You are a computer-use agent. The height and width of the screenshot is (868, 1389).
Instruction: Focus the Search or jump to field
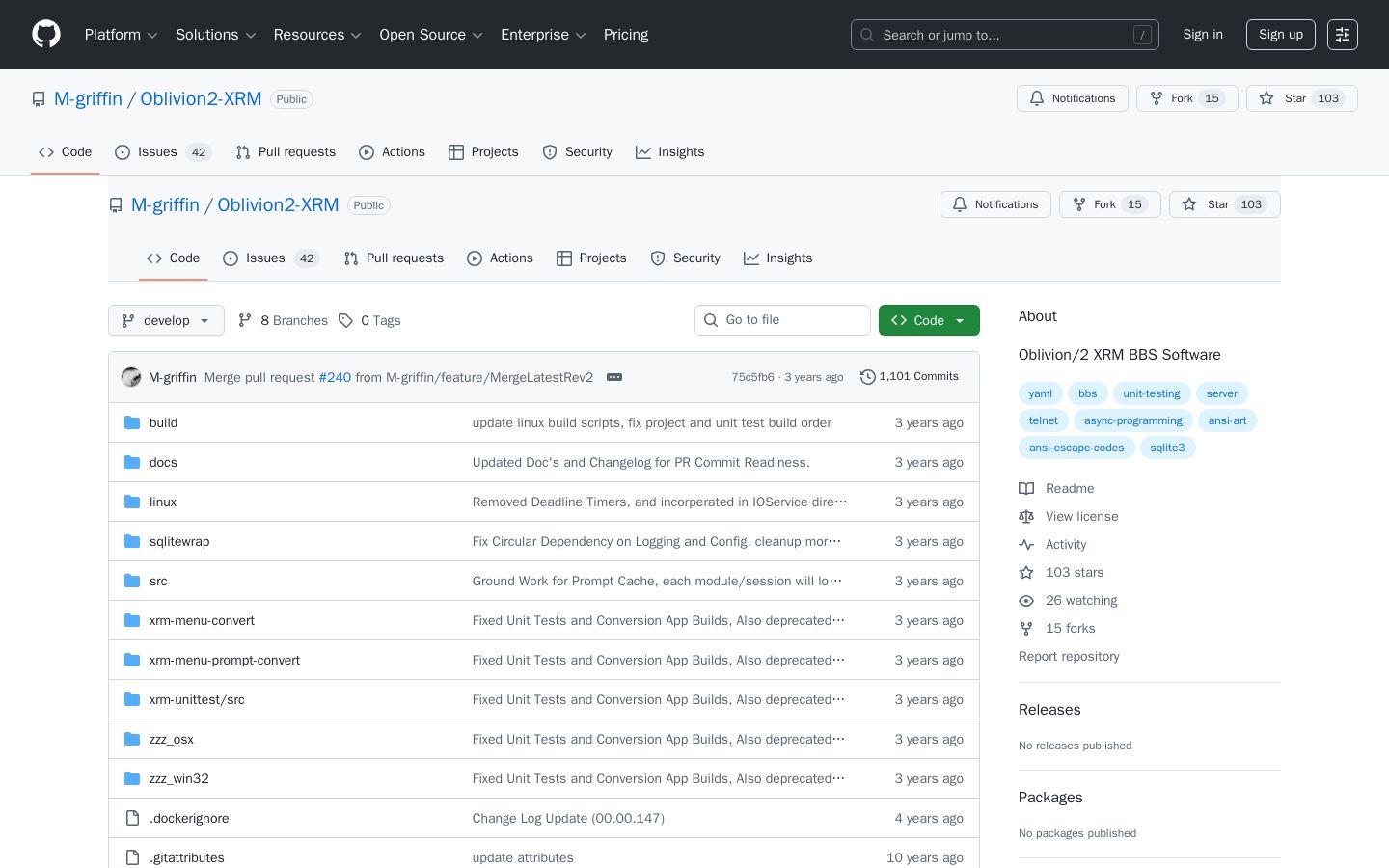point(1004,35)
